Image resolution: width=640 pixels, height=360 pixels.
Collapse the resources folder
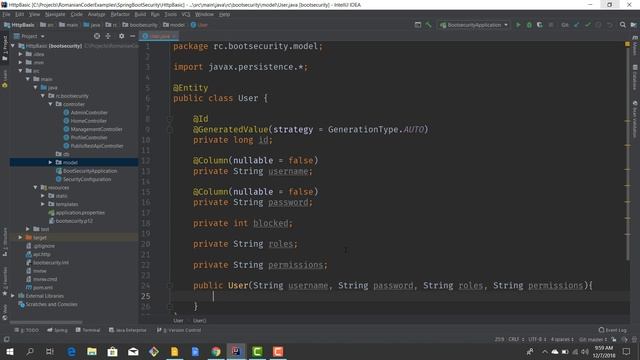(x=36, y=188)
